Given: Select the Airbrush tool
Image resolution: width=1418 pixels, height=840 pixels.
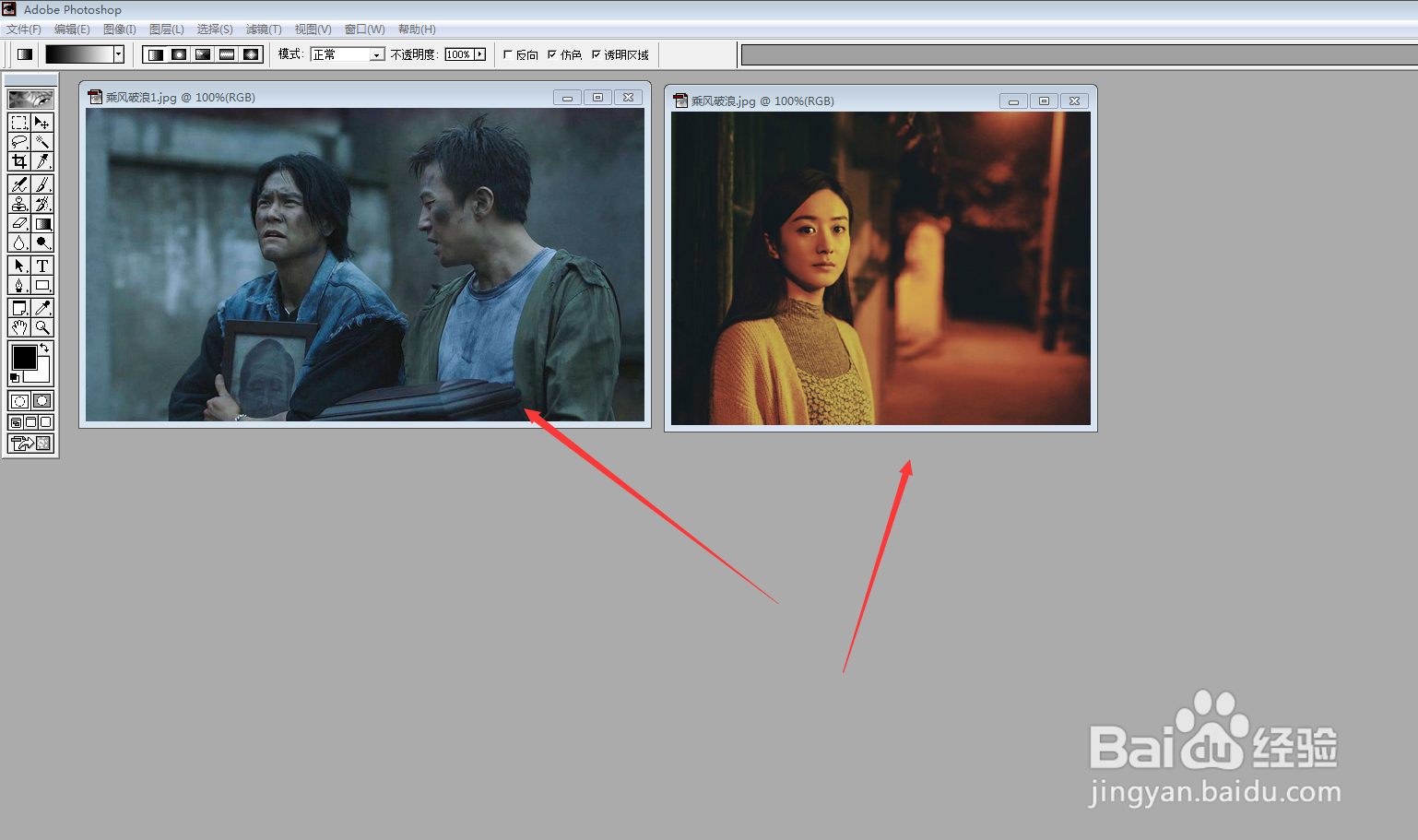Looking at the screenshot, I should 19,184.
